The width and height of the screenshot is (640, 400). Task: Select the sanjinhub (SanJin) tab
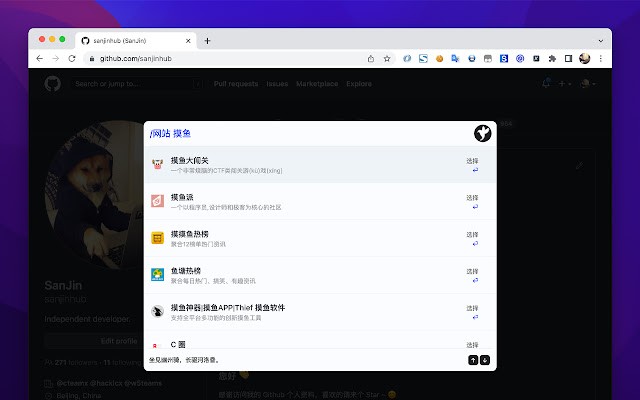(x=136, y=40)
